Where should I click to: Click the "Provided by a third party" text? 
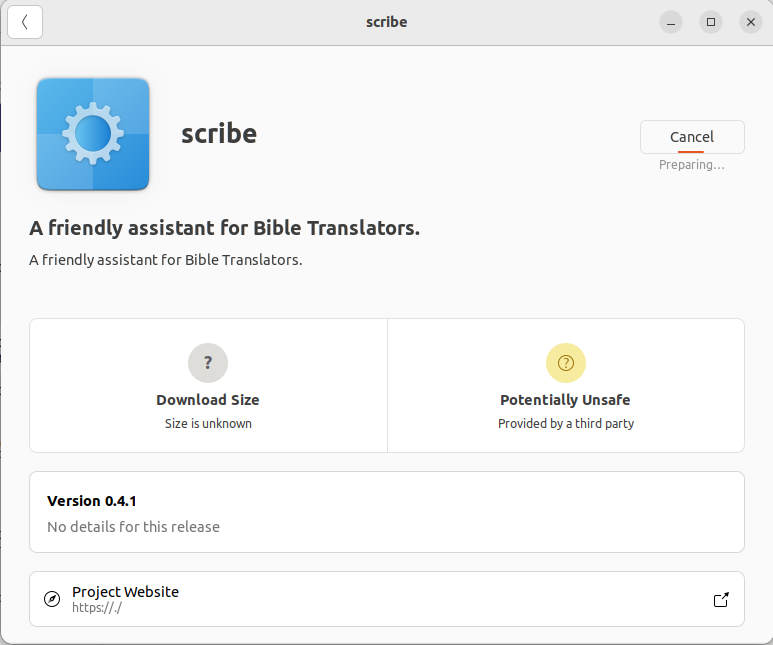(566, 423)
